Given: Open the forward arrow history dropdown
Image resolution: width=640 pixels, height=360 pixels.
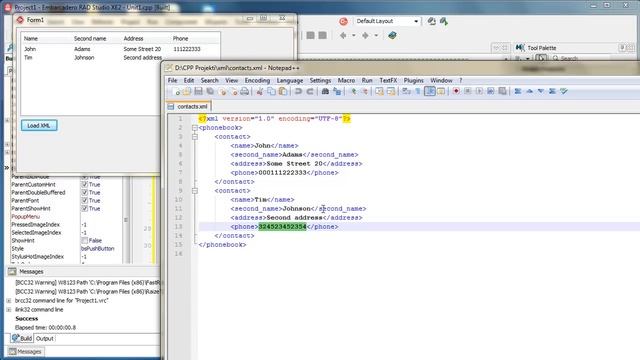Looking at the screenshot, I should pyautogui.click(x=376, y=36).
